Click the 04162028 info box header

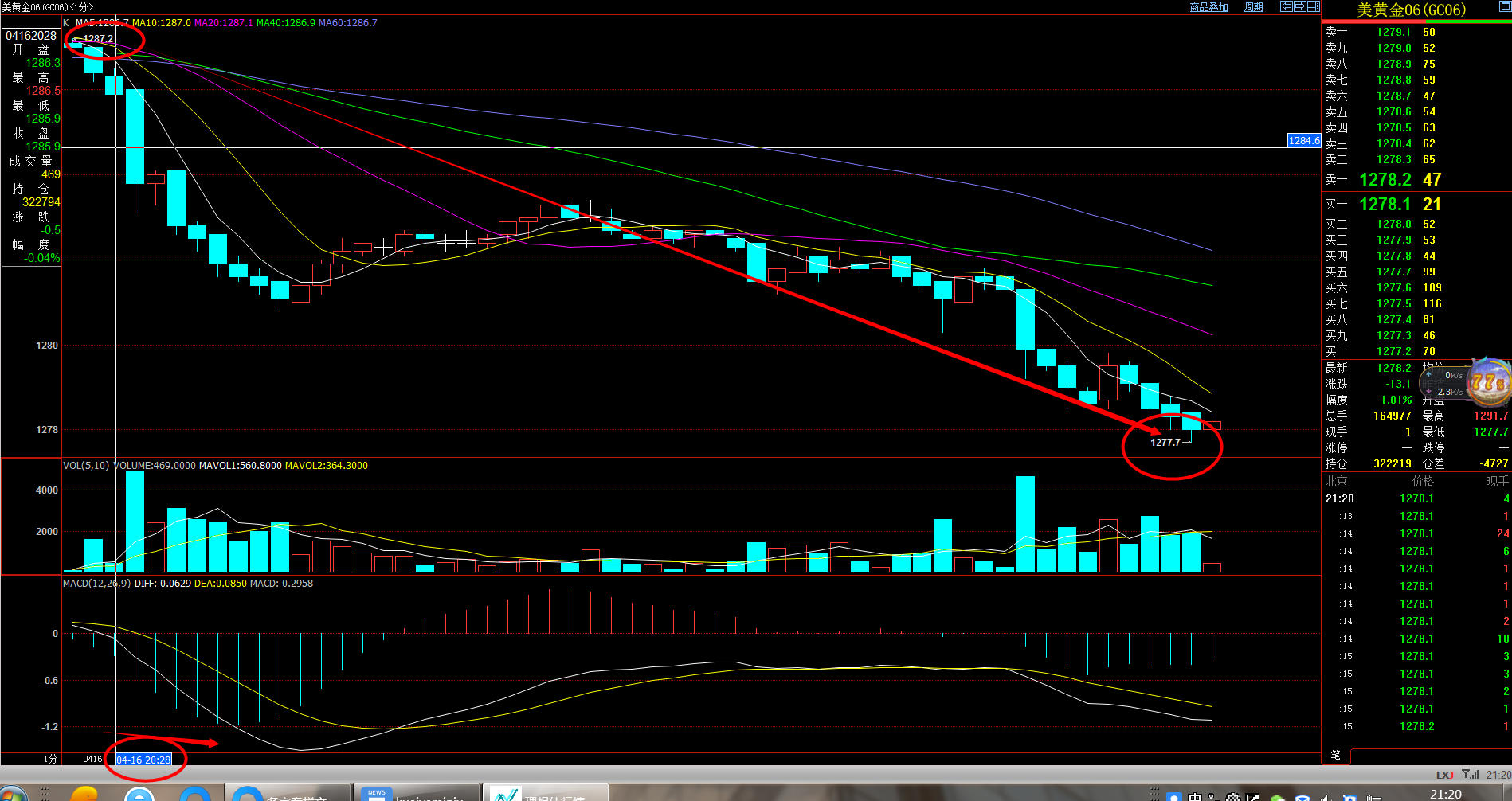pos(31,36)
